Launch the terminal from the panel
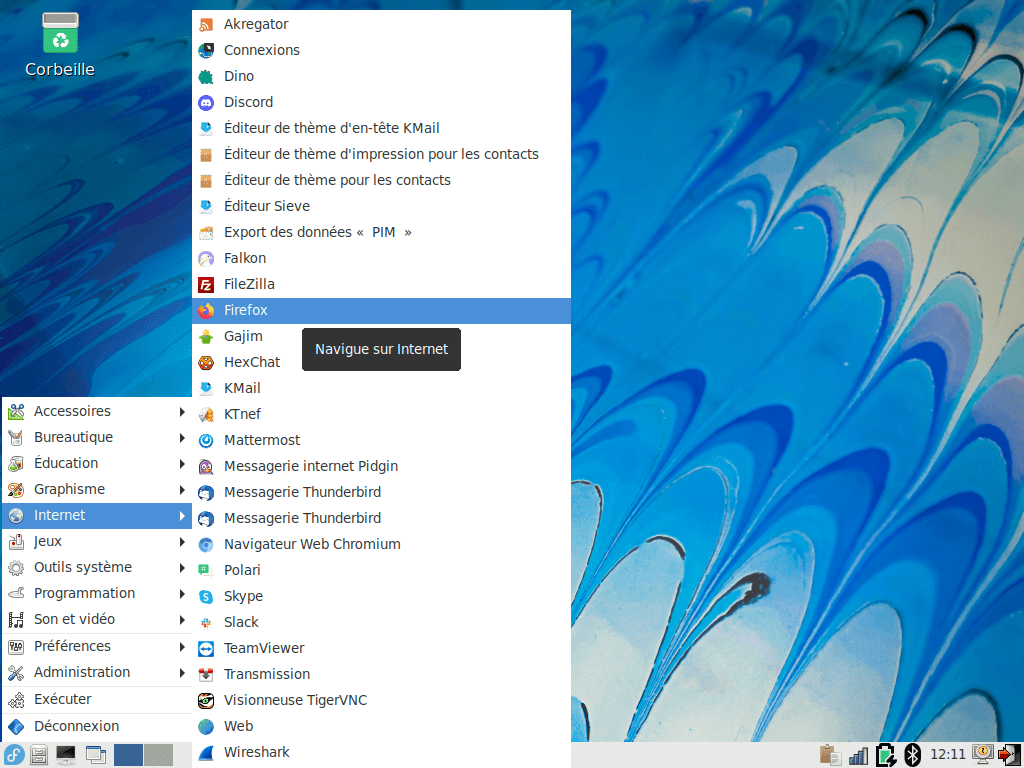The width and height of the screenshot is (1024, 768). pyautogui.click(x=66, y=755)
